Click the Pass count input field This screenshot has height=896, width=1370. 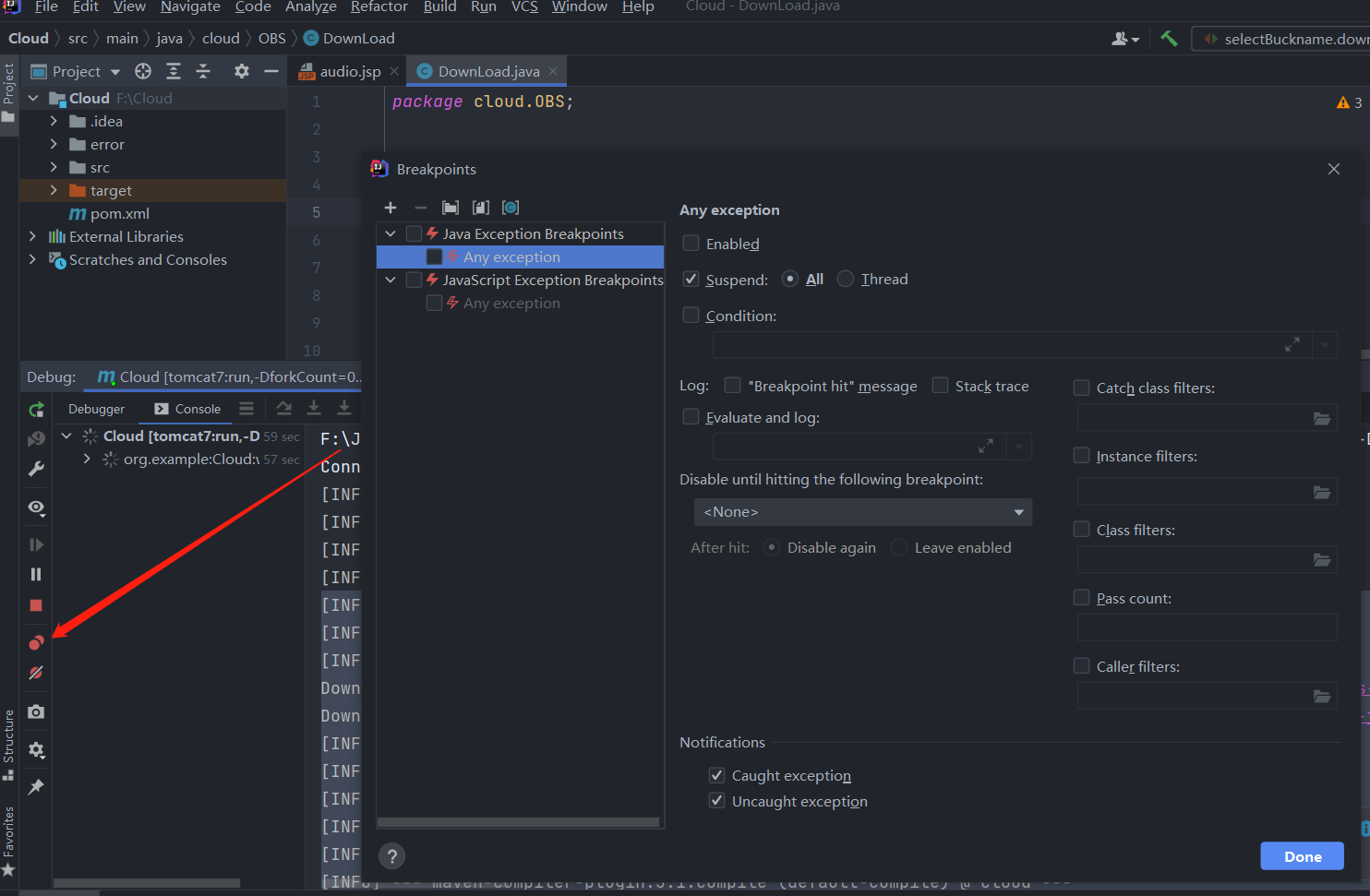pyautogui.click(x=1207, y=627)
